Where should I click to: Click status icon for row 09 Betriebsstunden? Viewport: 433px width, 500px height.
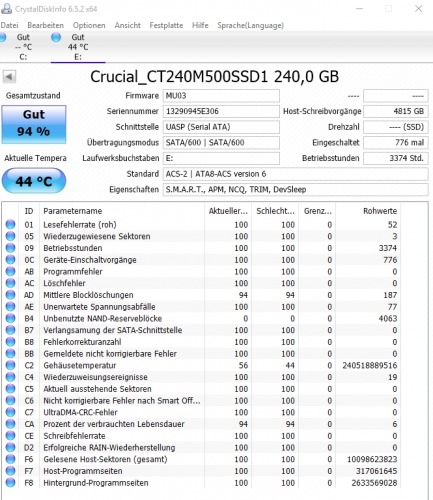point(11,248)
